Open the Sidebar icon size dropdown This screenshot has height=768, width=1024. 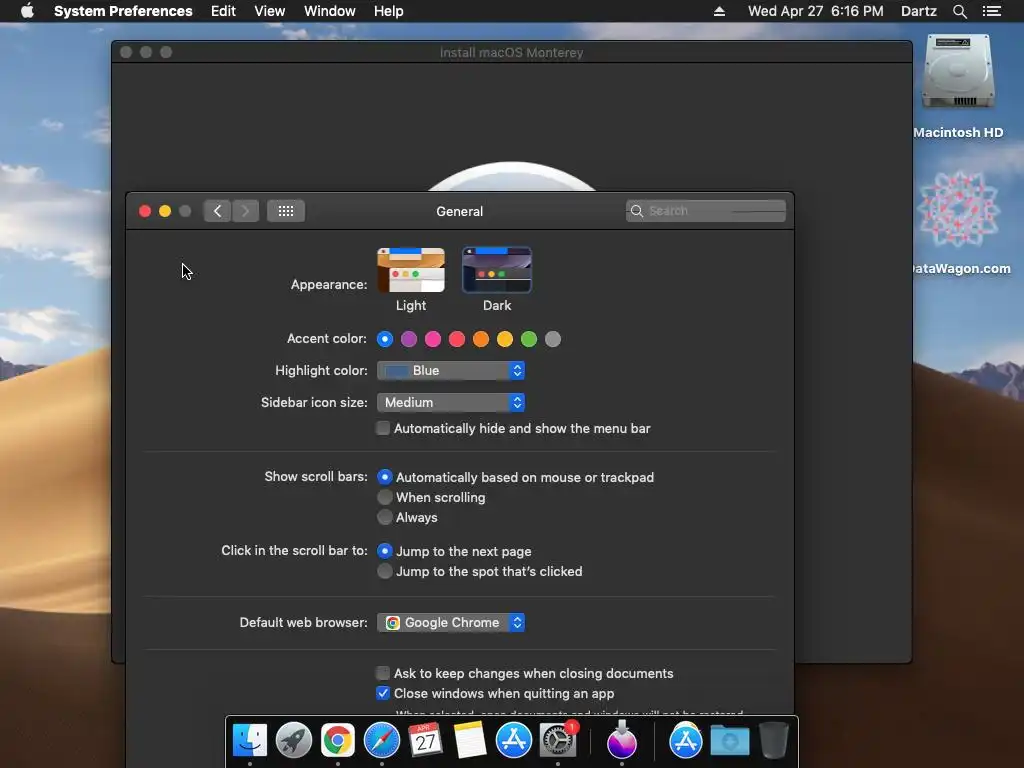[451, 402]
